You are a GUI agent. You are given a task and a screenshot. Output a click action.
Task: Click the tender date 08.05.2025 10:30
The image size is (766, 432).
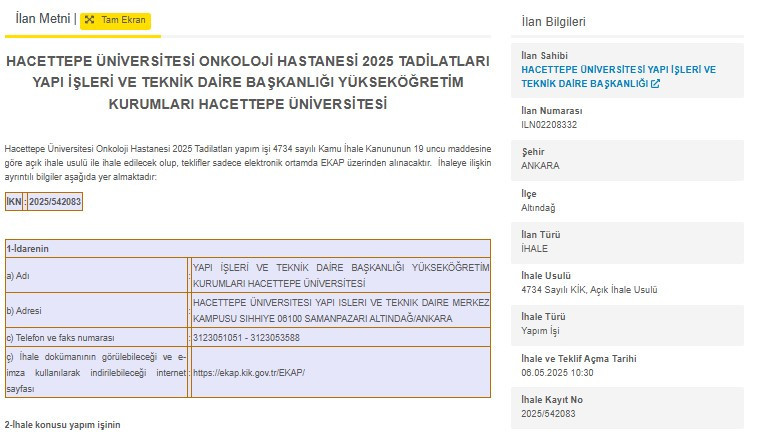(557, 373)
